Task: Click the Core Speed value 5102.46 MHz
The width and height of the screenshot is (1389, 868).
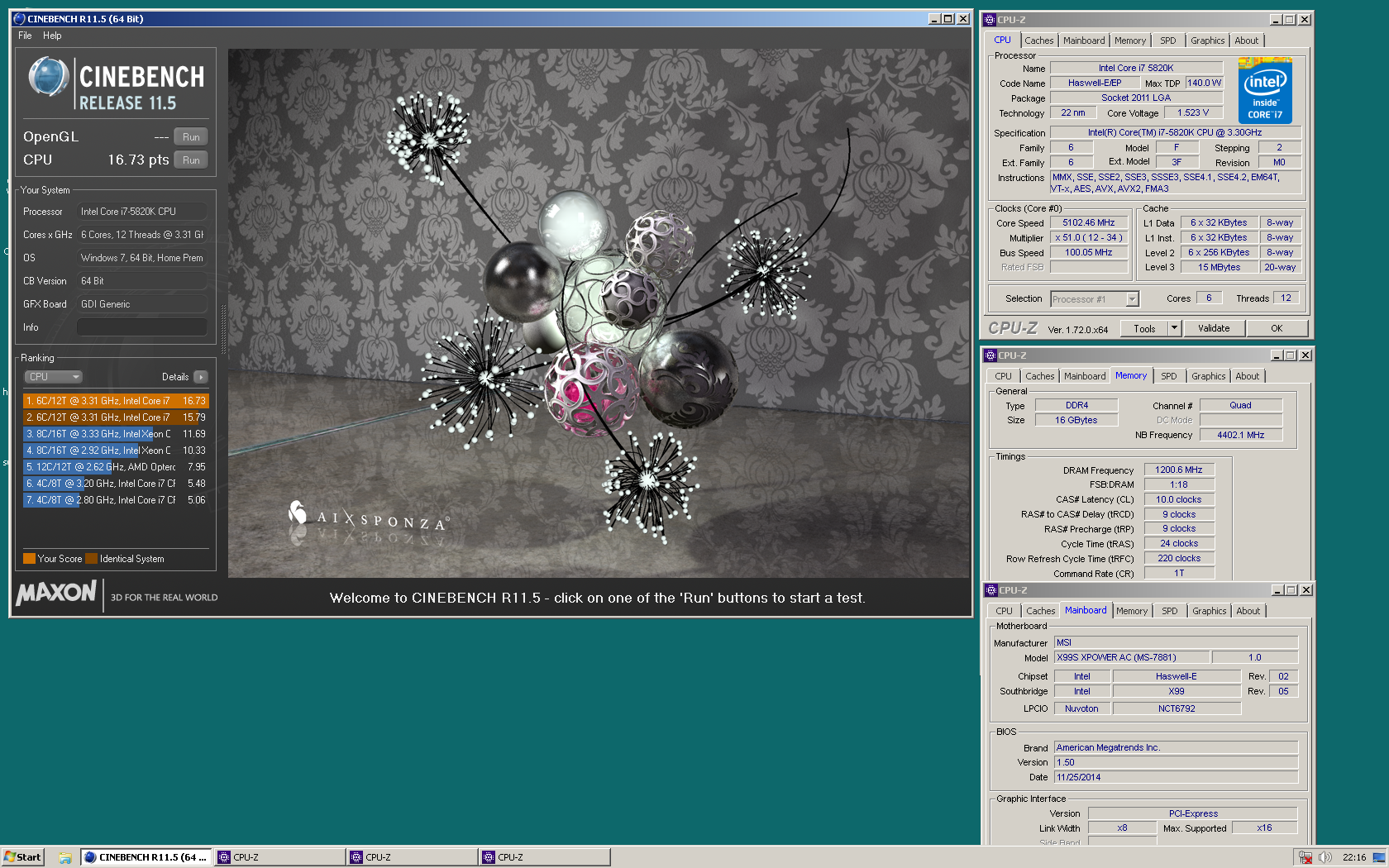Action: [1089, 223]
